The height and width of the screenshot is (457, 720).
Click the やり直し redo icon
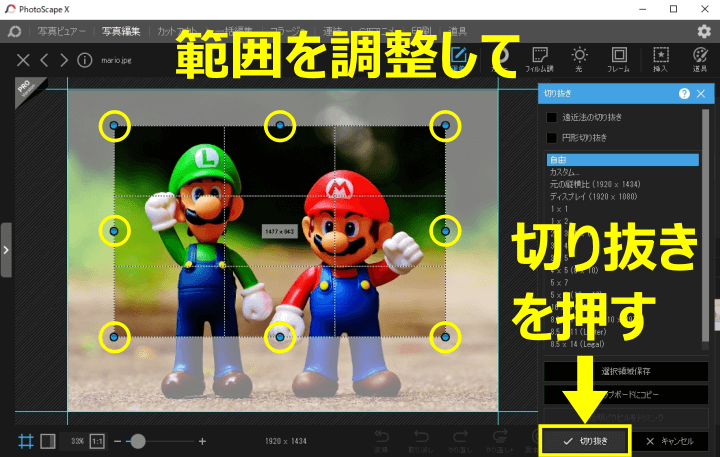[460, 441]
